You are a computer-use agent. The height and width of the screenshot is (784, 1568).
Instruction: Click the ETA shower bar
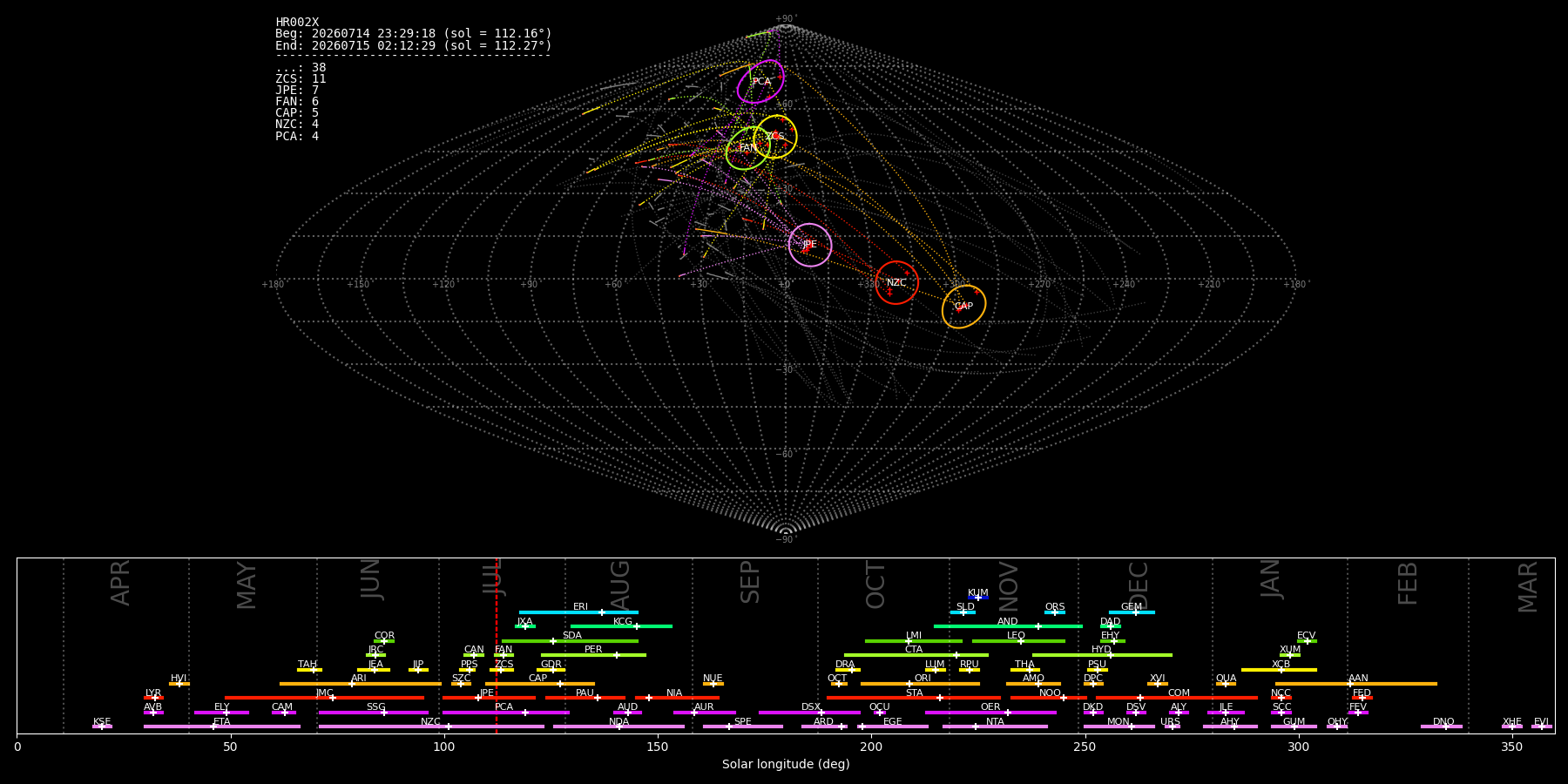tap(222, 727)
